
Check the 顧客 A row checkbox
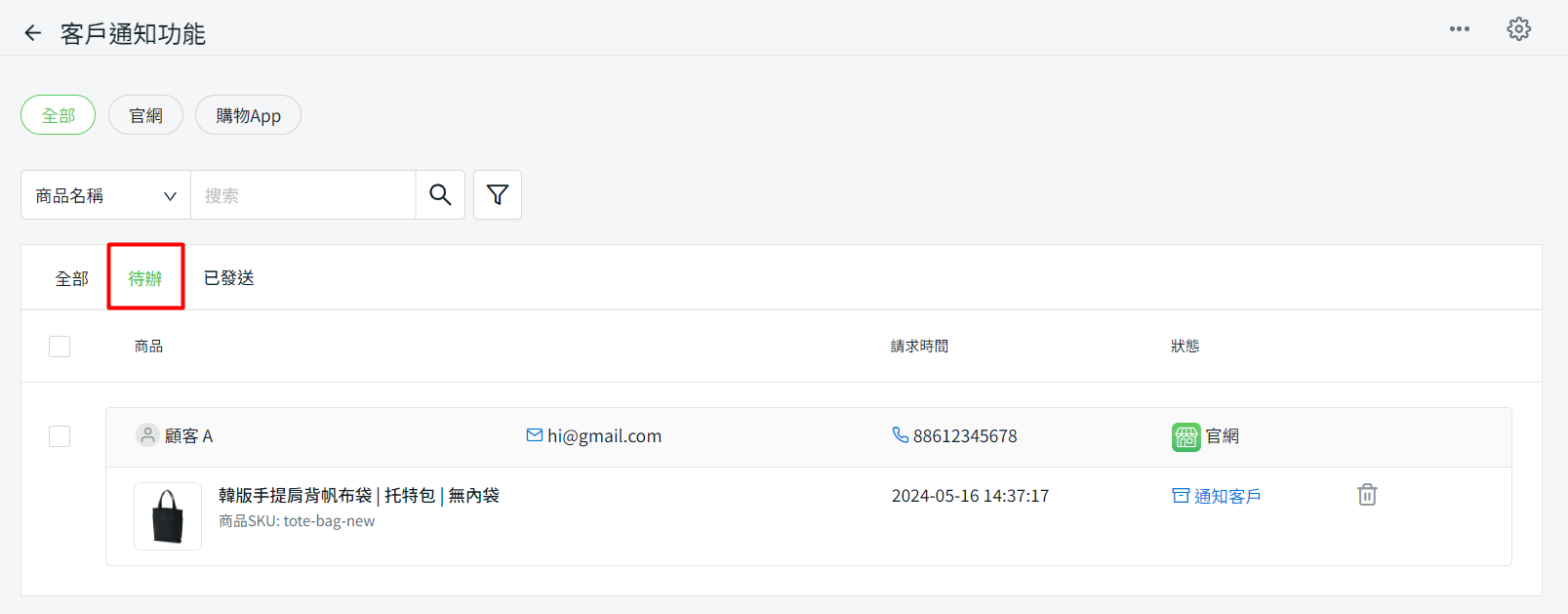[60, 436]
